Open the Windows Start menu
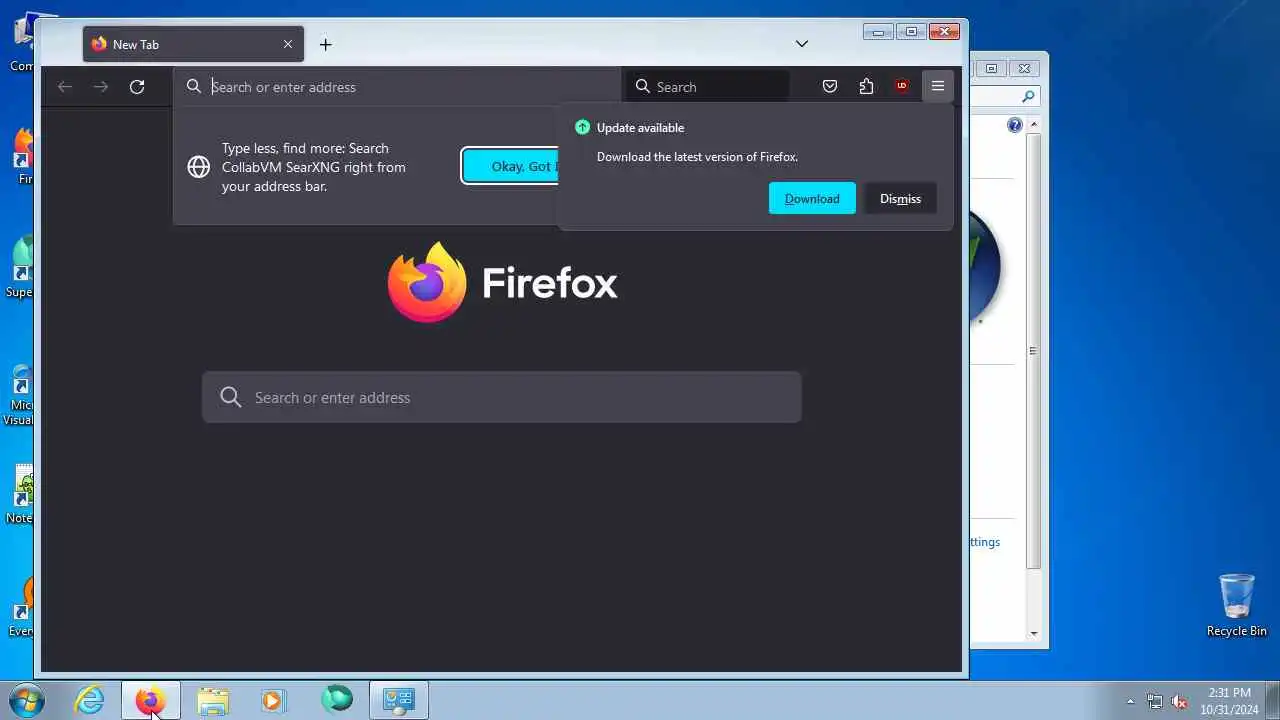The height and width of the screenshot is (720, 1280). click(27, 700)
